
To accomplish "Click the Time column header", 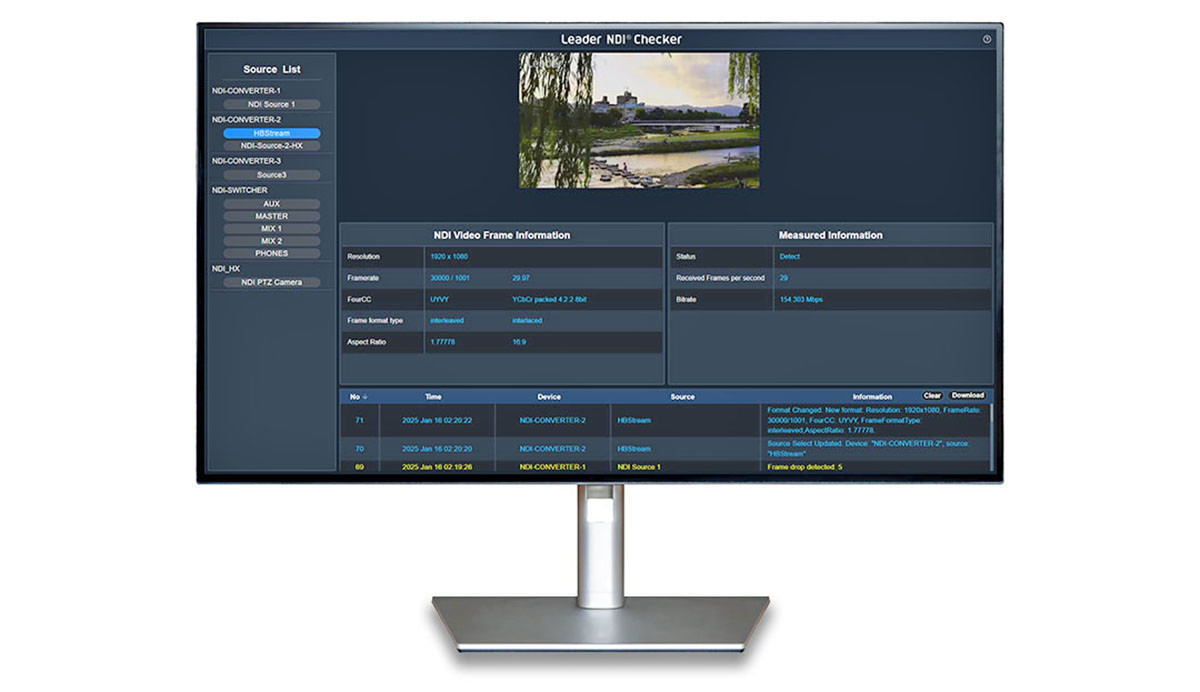I will click(x=433, y=397).
